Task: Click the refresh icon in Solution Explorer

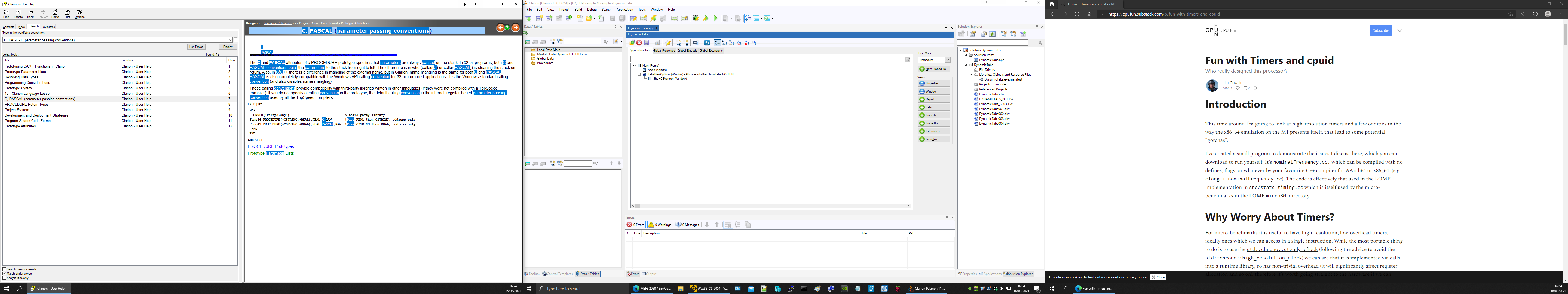Action: pyautogui.click(x=992, y=34)
